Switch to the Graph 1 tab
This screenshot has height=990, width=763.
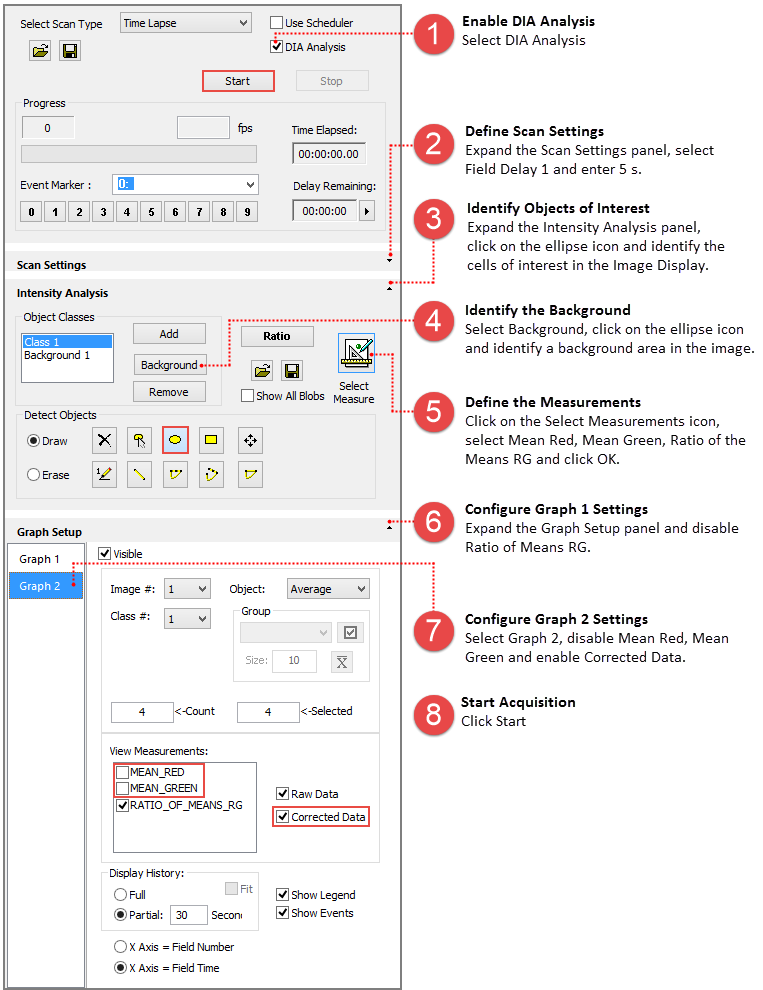41,559
